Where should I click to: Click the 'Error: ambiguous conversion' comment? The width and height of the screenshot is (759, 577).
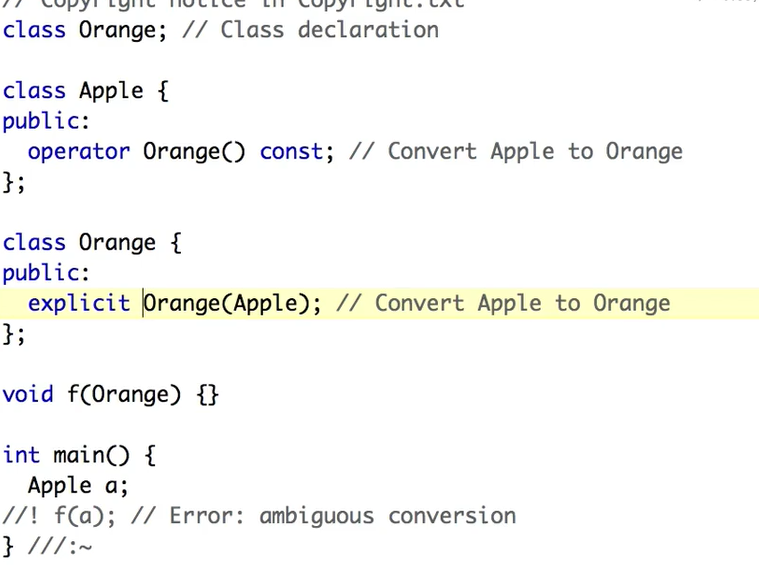[342, 516]
